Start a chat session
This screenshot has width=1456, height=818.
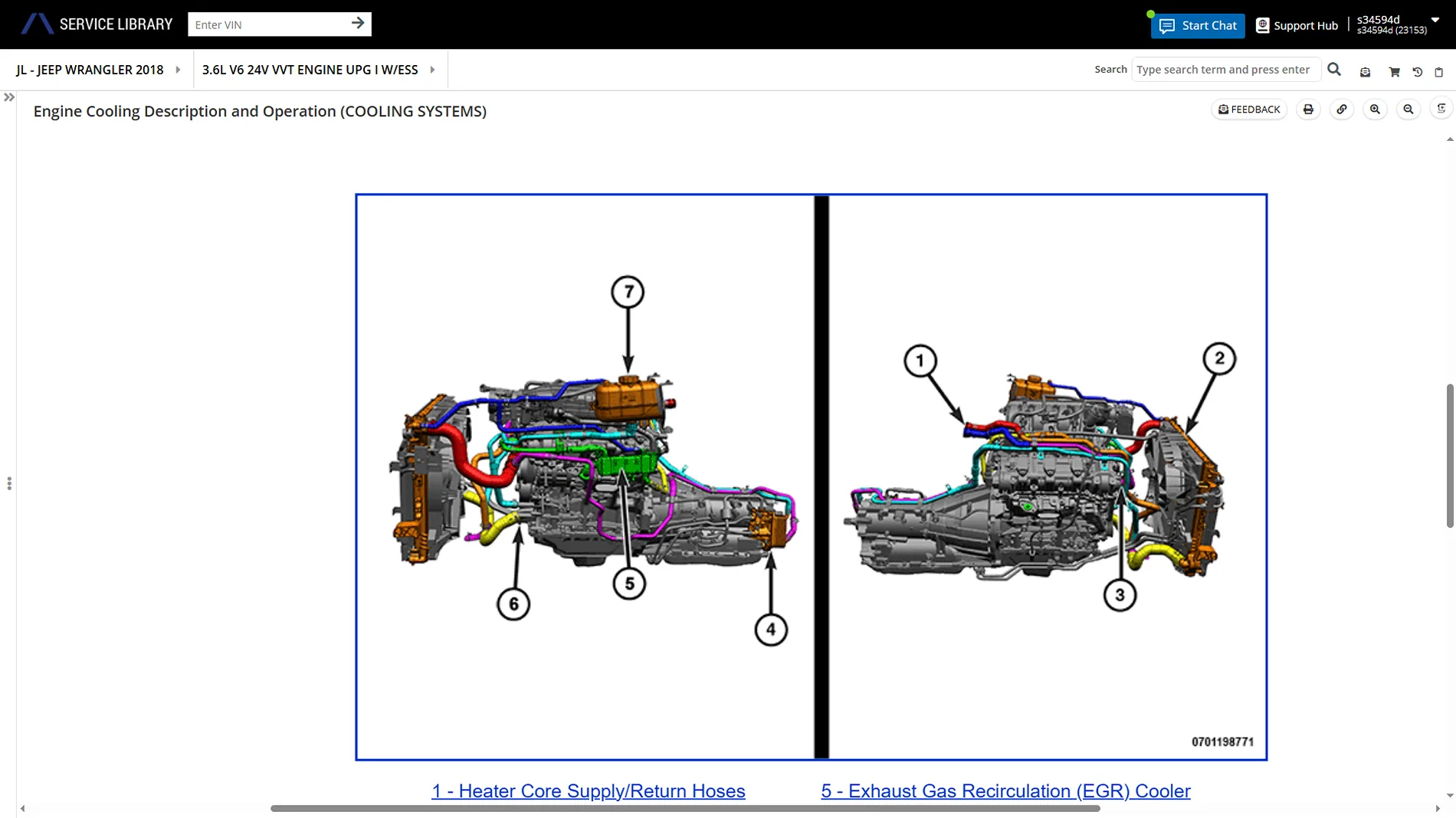[1198, 25]
